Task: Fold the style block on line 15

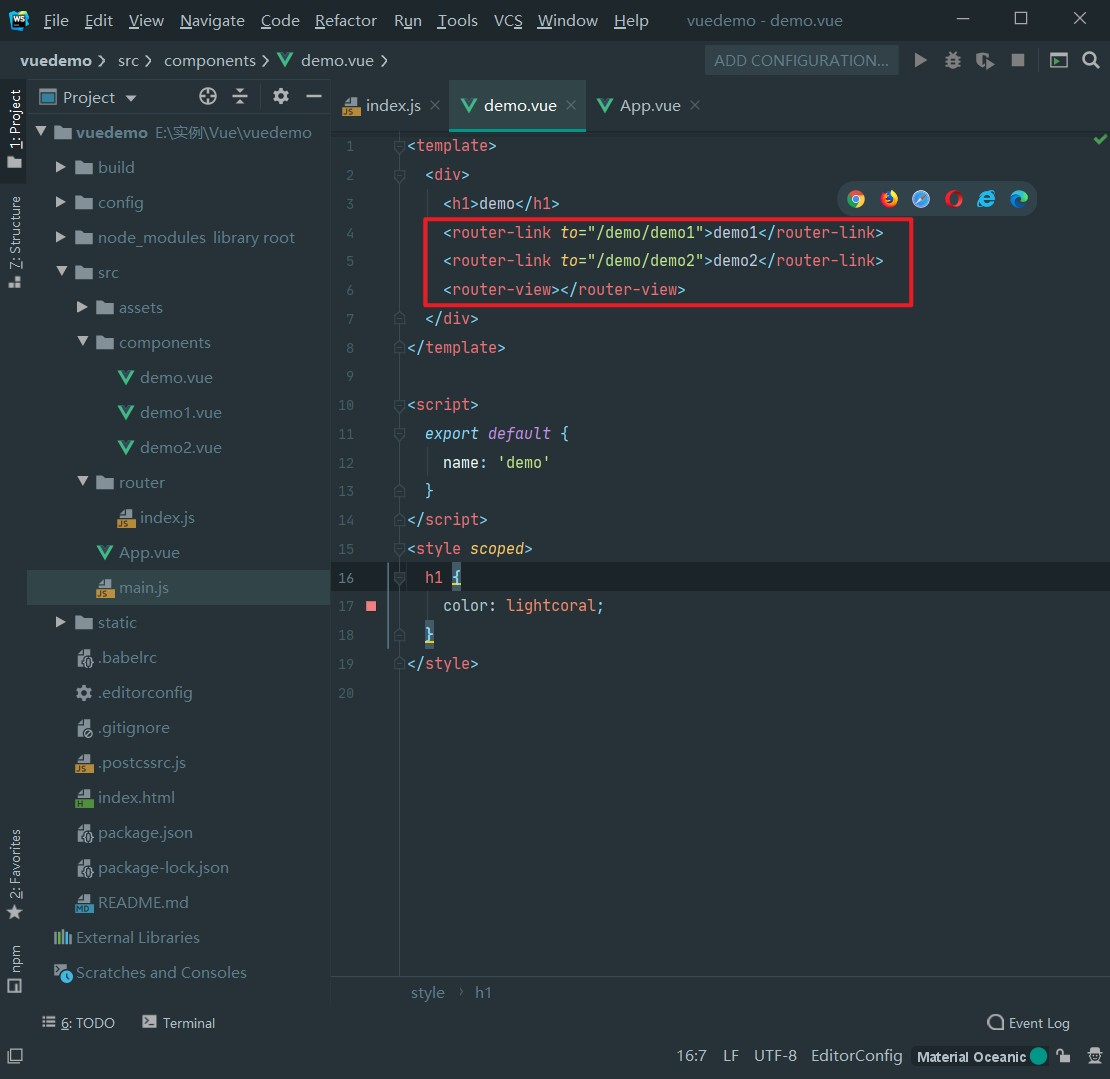Action: pos(399,549)
